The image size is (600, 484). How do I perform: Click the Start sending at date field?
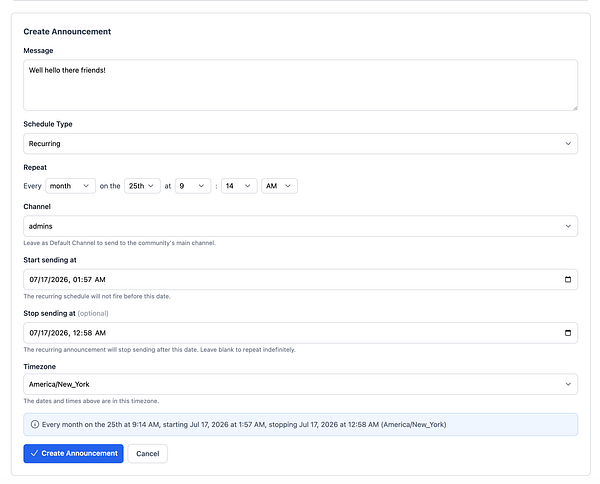coord(300,279)
